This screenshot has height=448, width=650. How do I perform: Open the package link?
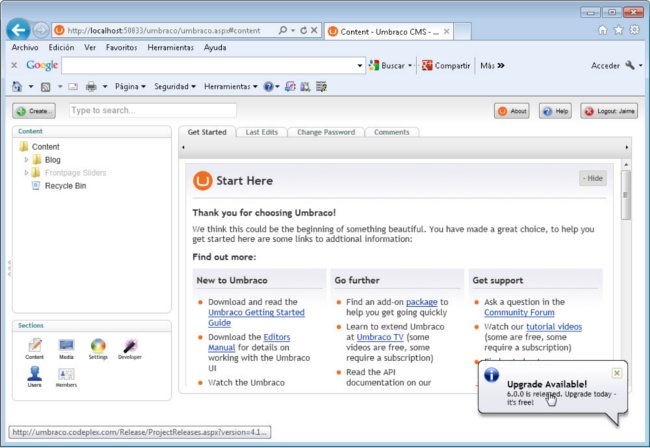pyautogui.click(x=422, y=302)
